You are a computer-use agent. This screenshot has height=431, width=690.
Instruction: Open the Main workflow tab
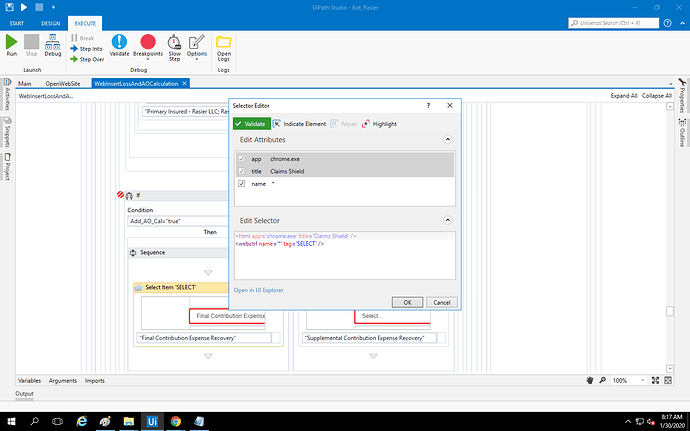click(25, 83)
